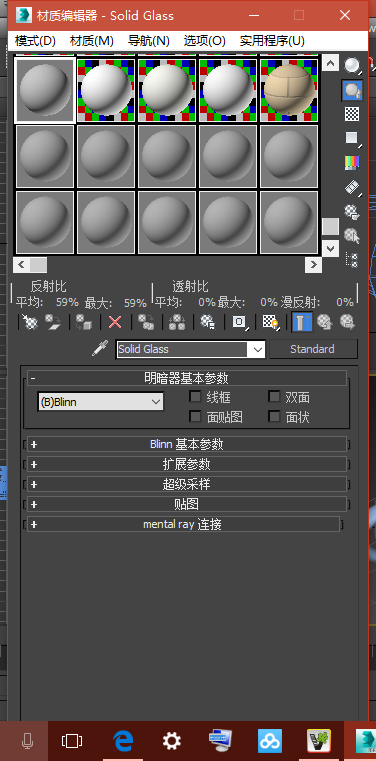Expand the 超级采样 rollout
The width and height of the screenshot is (376, 761).
[x=187, y=484]
